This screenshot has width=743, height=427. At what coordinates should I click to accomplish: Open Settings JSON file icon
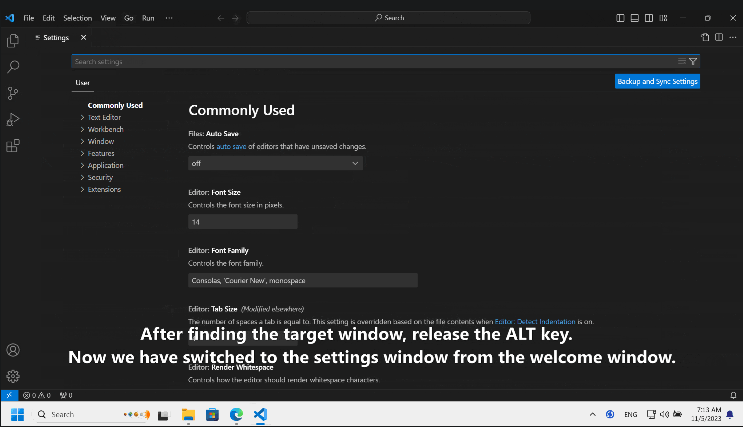point(705,37)
